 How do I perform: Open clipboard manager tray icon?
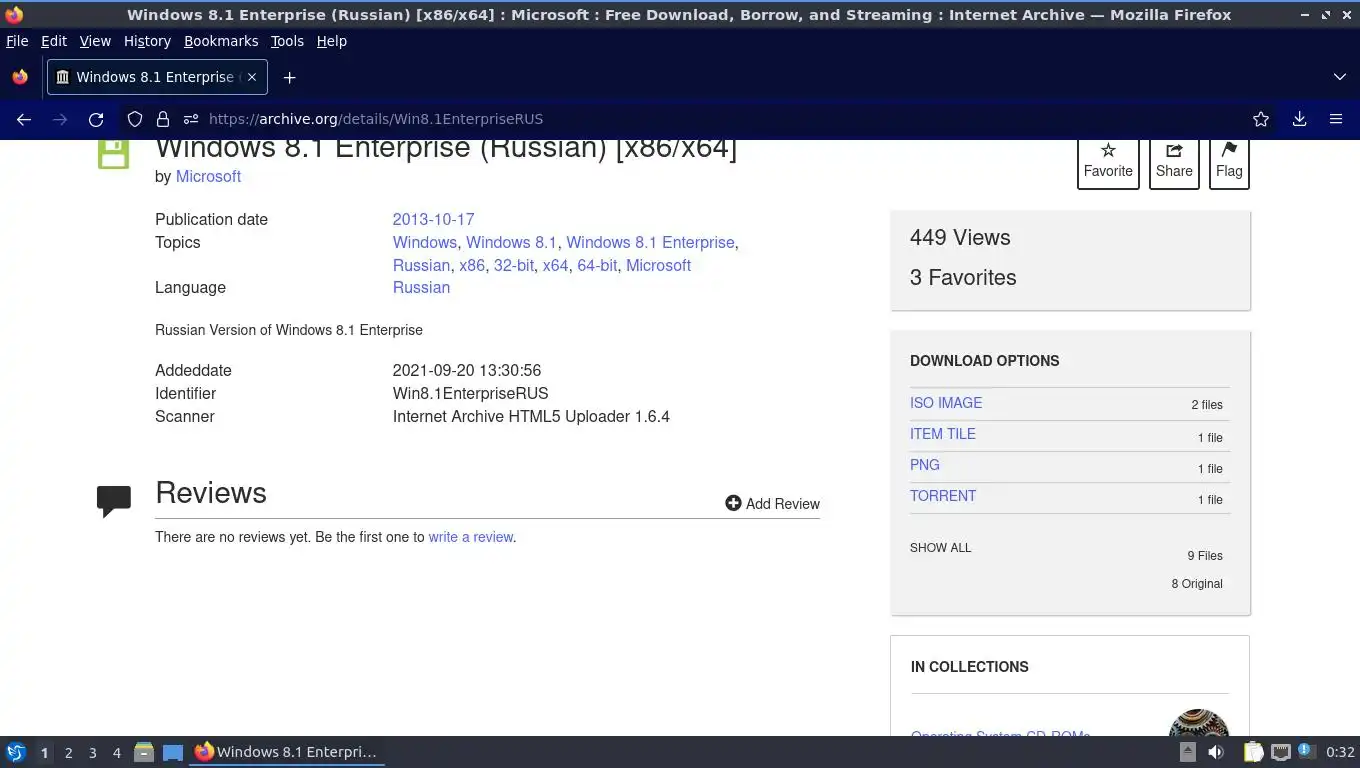(1253, 752)
